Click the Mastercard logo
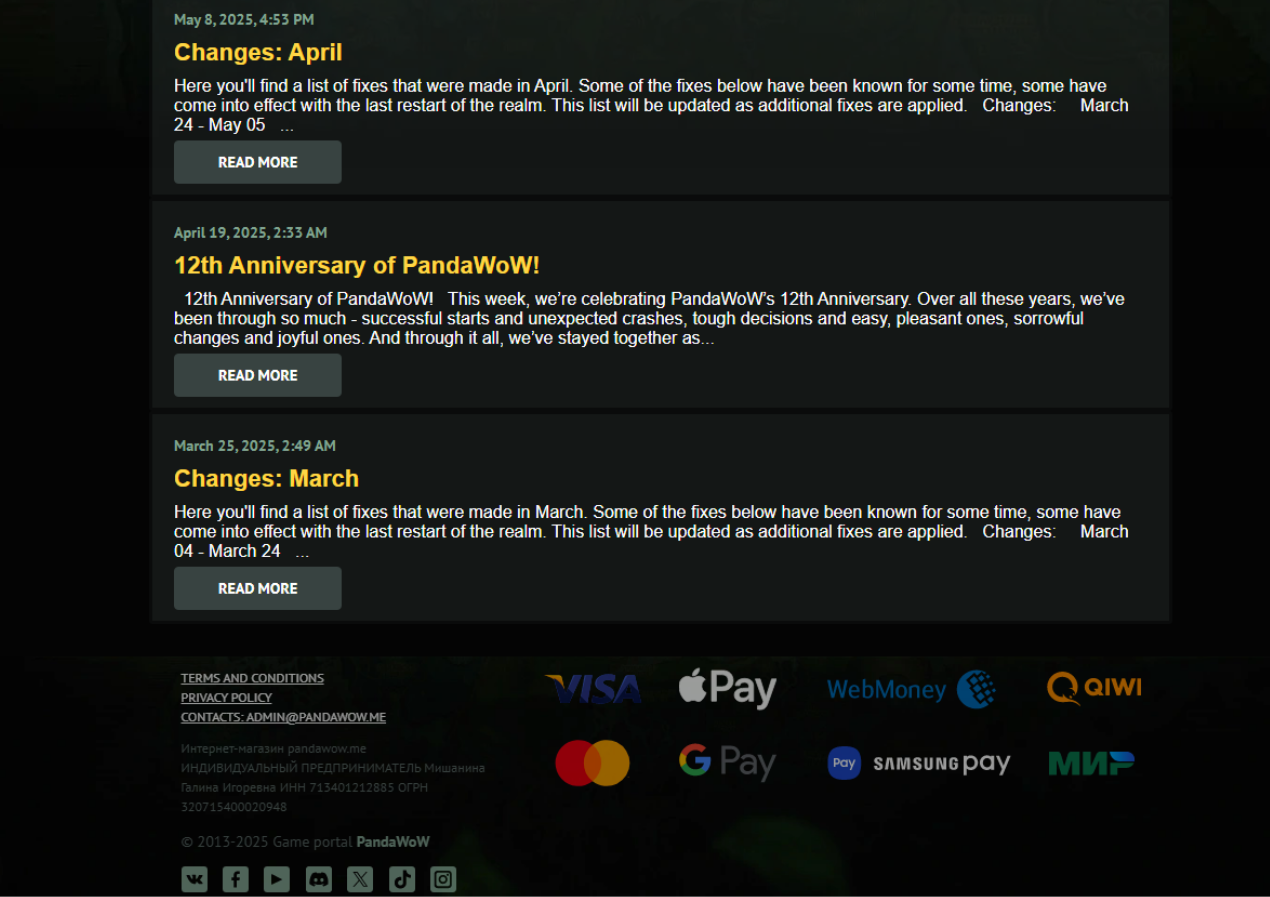The image size is (1270, 897). click(x=592, y=763)
